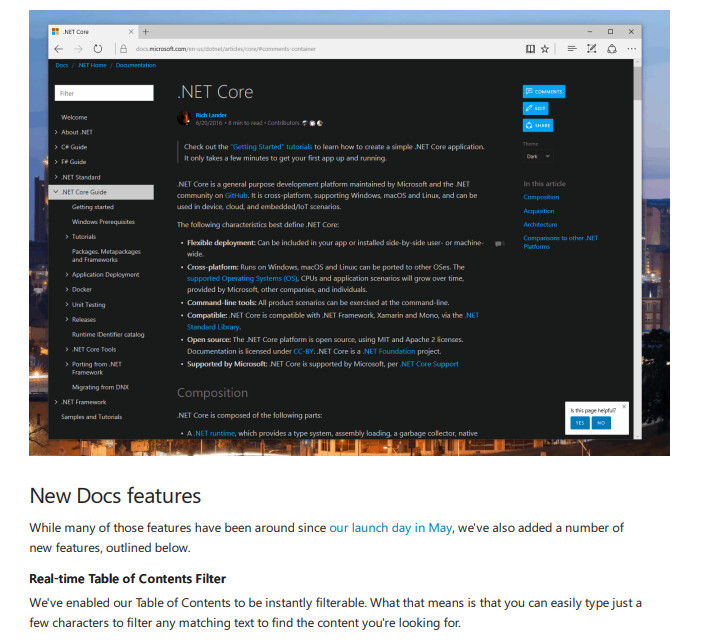The image size is (707, 643).
Task: Open the .NET runtime link
Action: [x=215, y=433]
